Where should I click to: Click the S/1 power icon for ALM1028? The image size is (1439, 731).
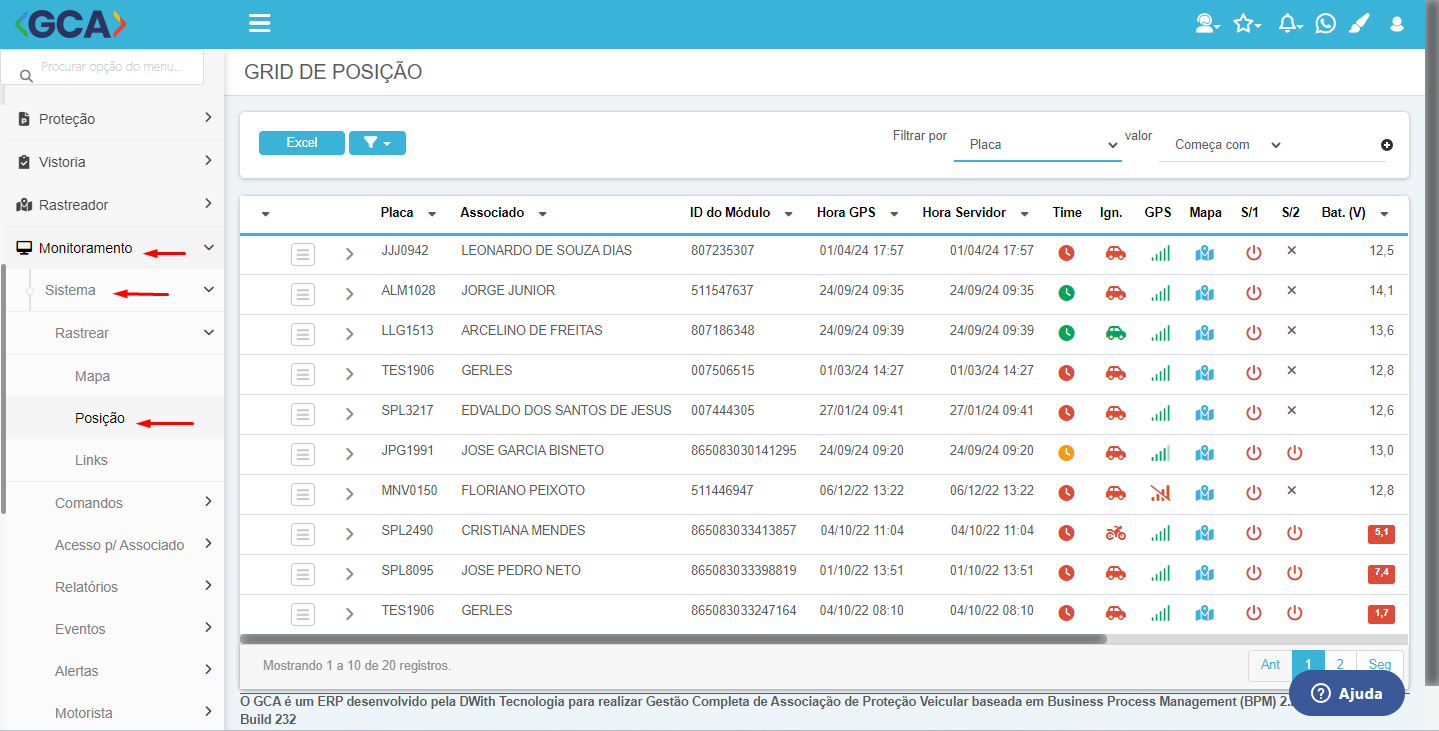[1254, 293]
